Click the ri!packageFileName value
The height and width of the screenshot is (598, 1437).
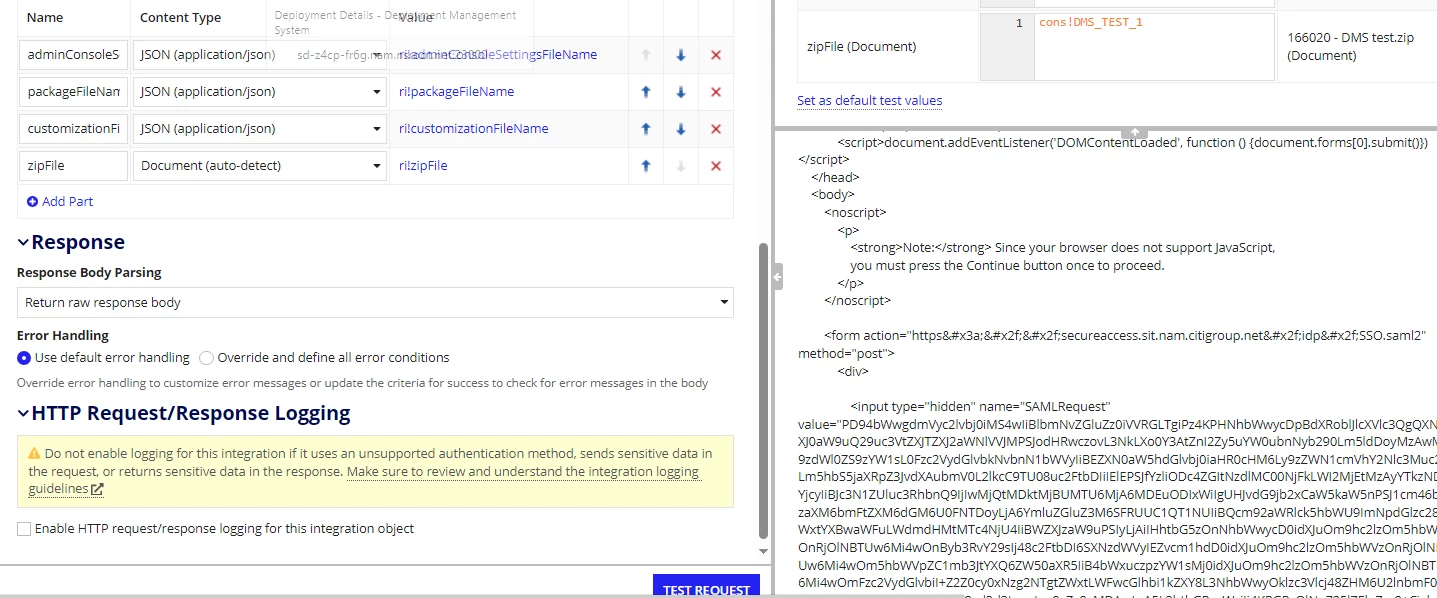[x=456, y=92]
